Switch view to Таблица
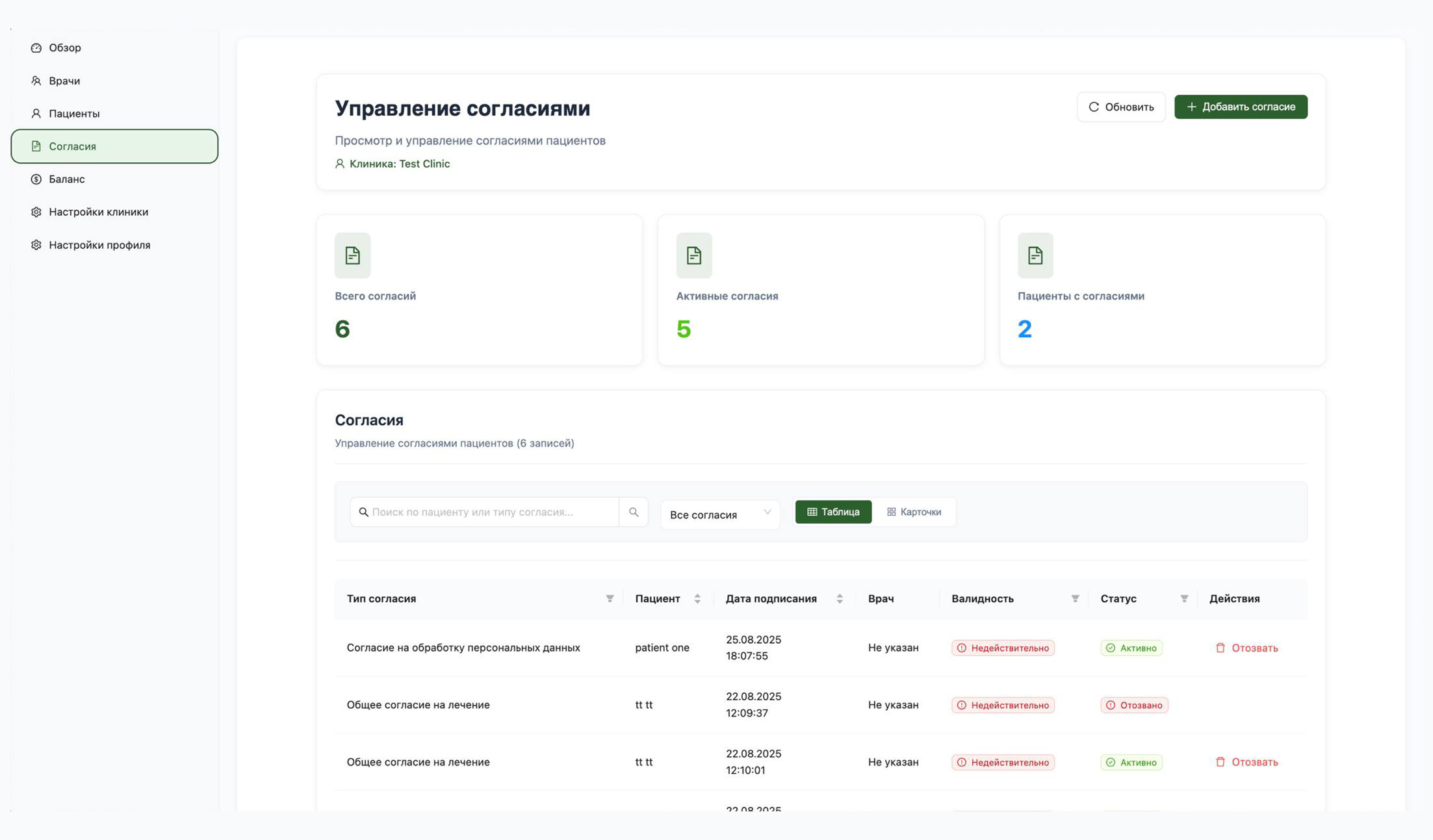 833,512
